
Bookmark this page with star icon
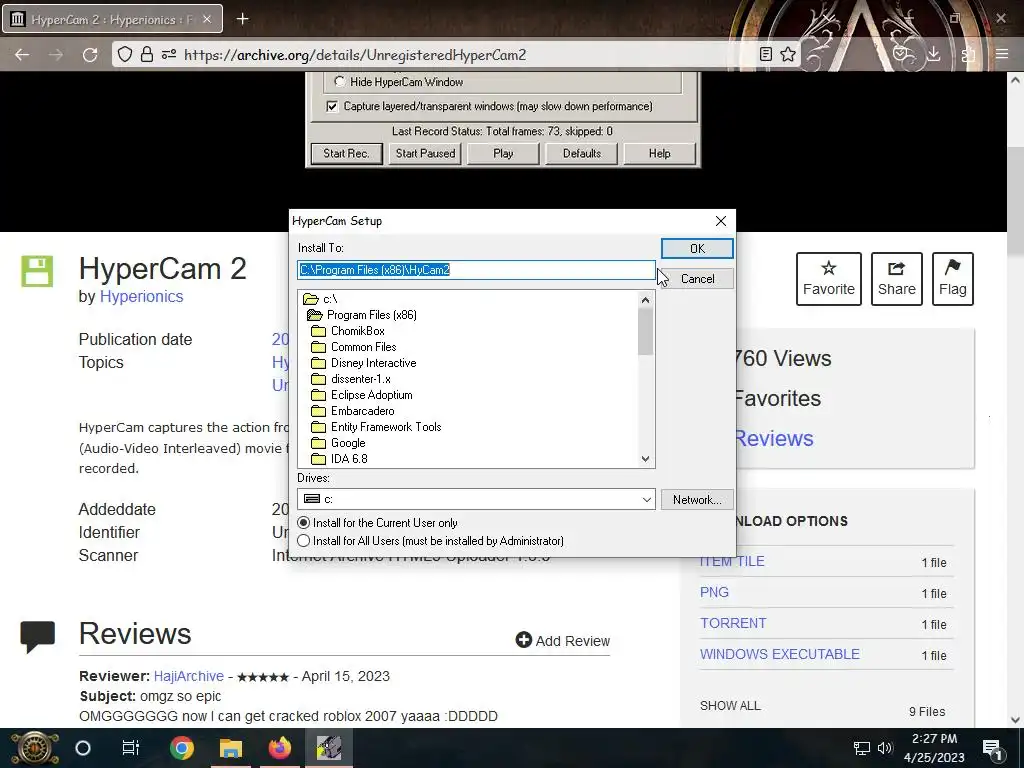pos(788,54)
